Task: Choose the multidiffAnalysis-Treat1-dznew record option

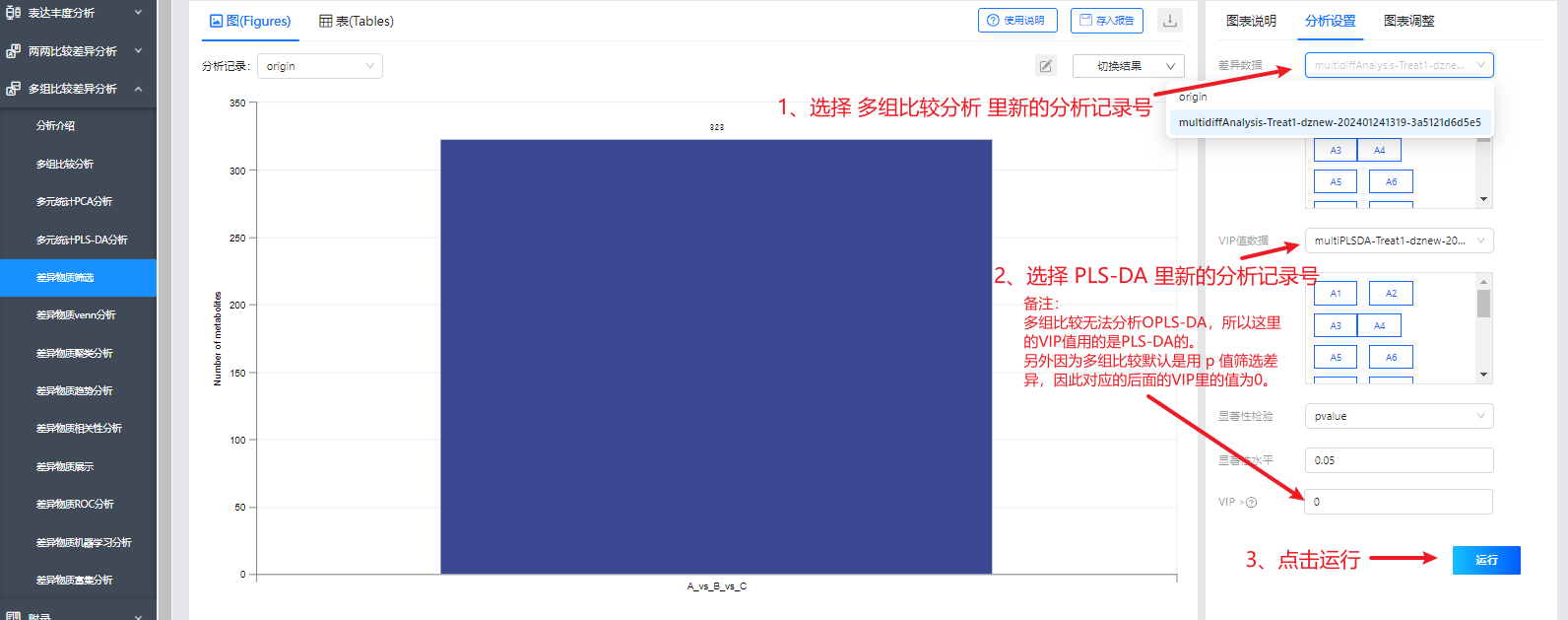Action: (x=1330, y=122)
